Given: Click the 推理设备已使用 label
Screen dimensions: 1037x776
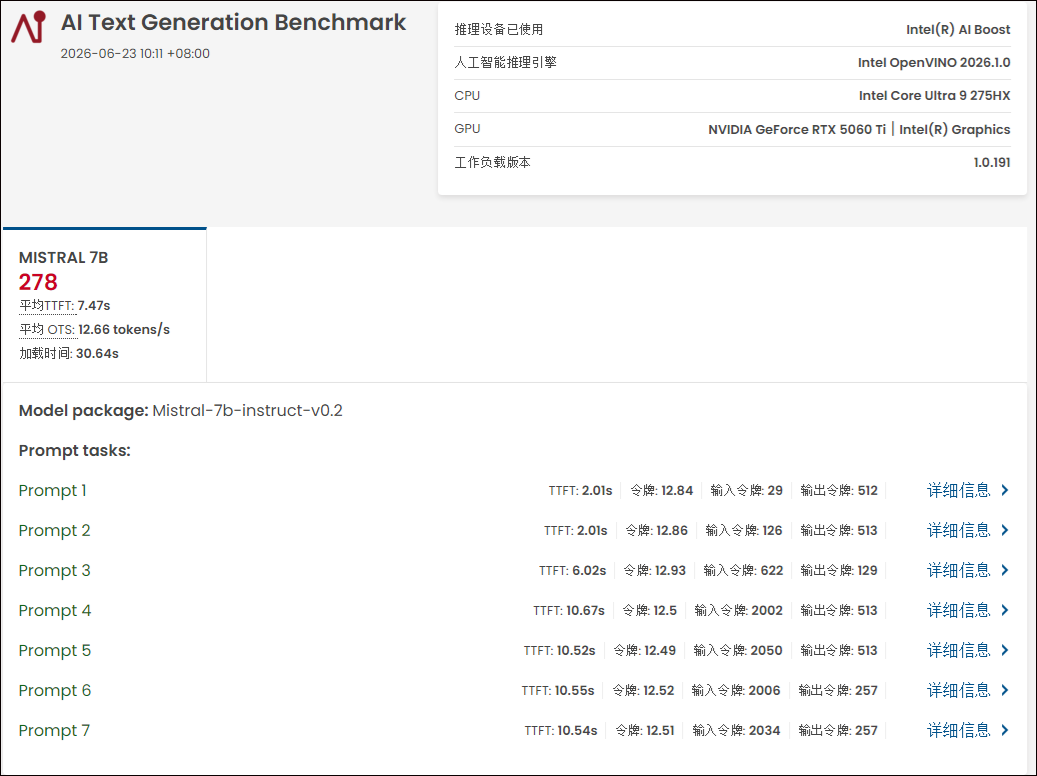Looking at the screenshot, I should [x=499, y=30].
